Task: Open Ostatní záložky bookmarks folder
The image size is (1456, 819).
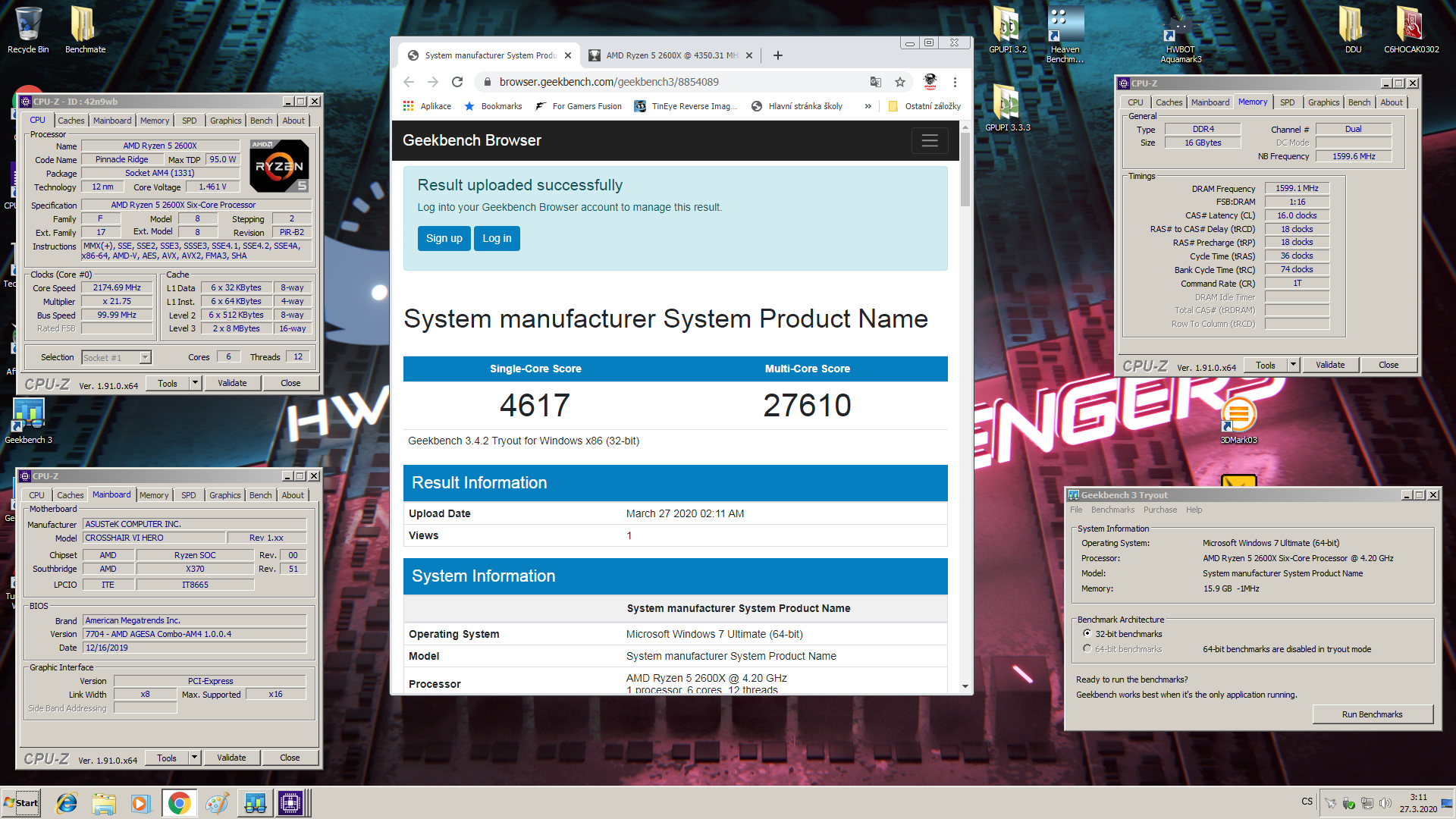Action: 924,106
